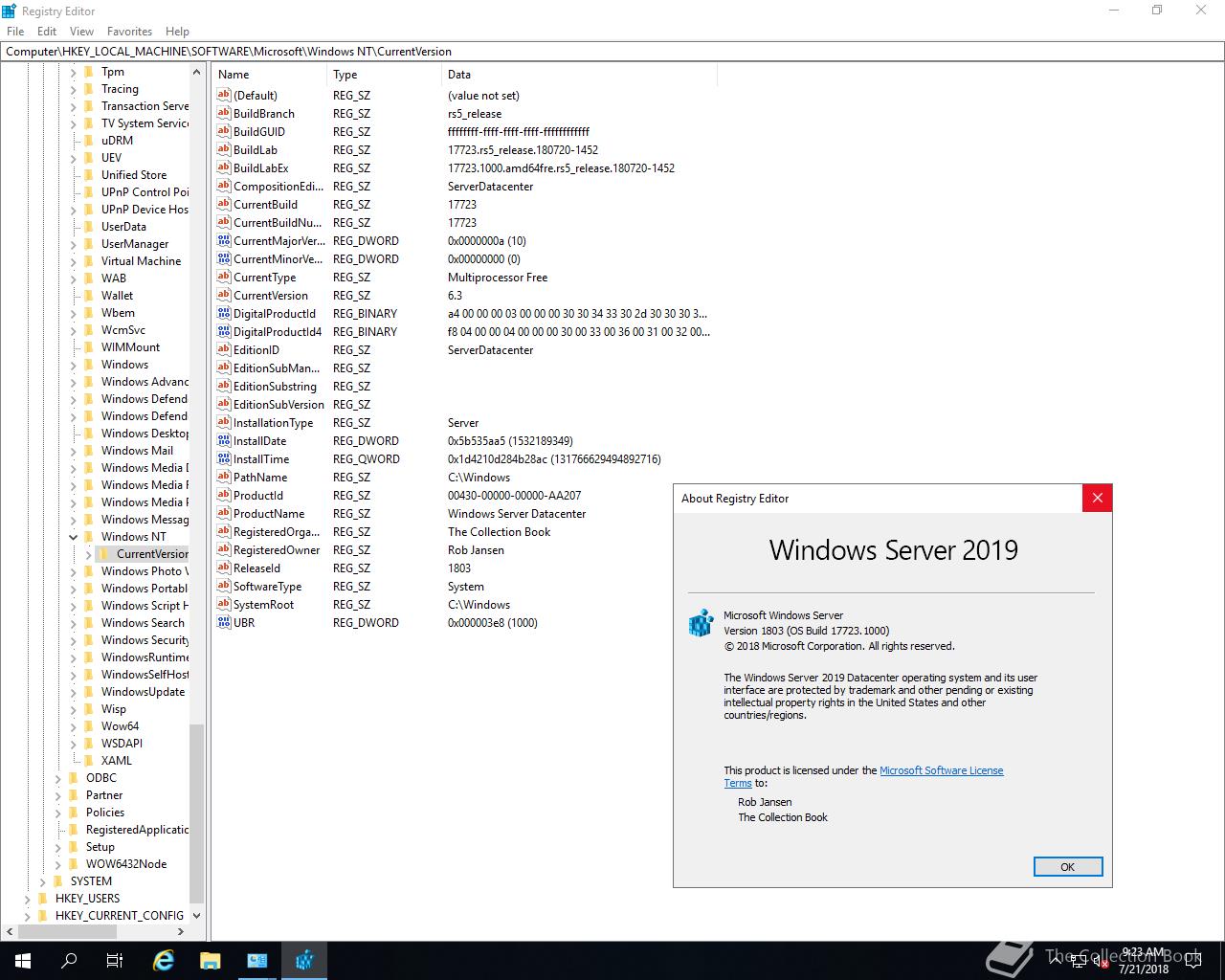Expand the HKEY_CURRENT_CONFIG hive
This screenshot has height=980, width=1225.
(x=27, y=916)
